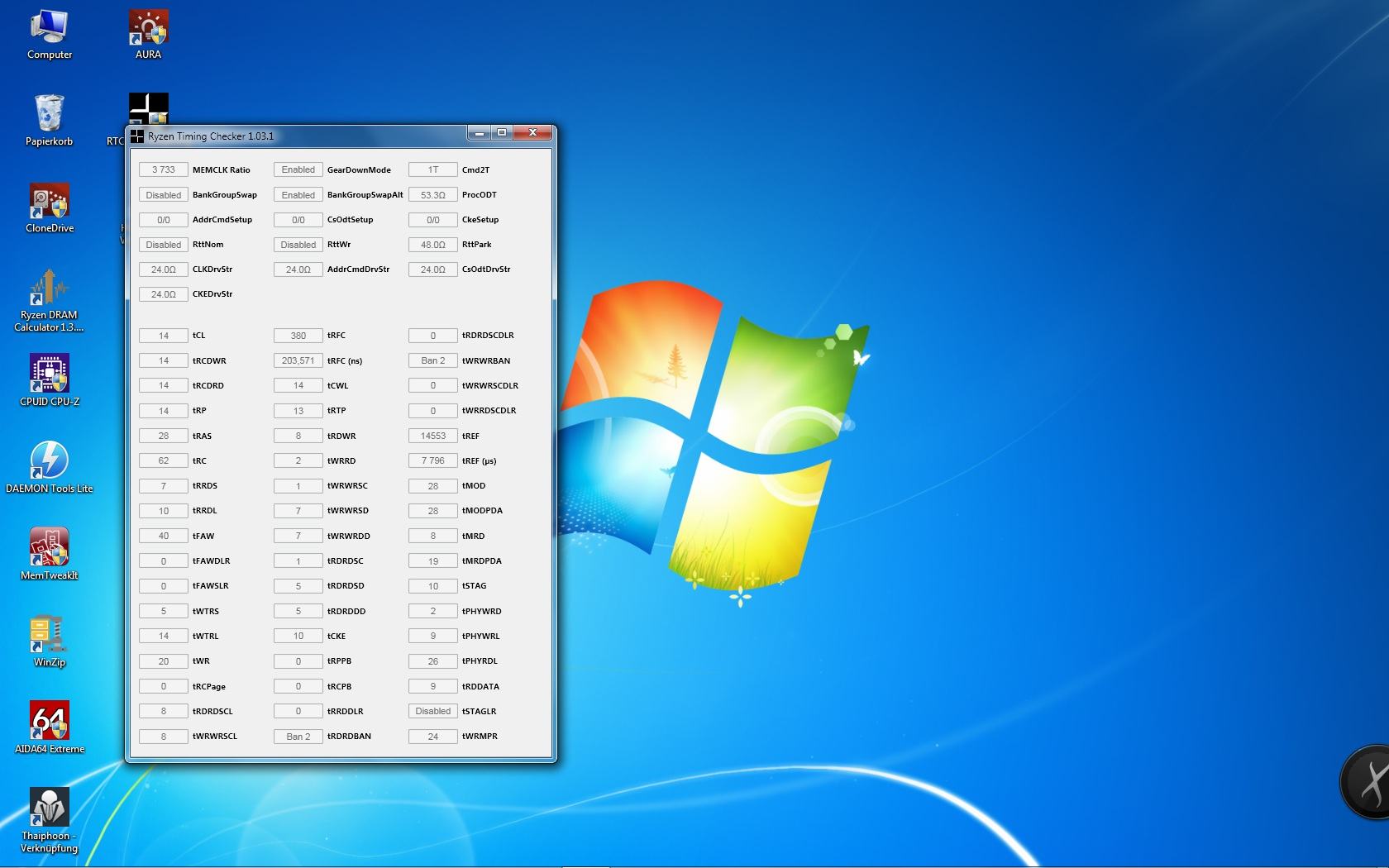Click the Ryzen Timing Checker title bar icon
The height and width of the screenshot is (868, 1389).
click(137, 136)
